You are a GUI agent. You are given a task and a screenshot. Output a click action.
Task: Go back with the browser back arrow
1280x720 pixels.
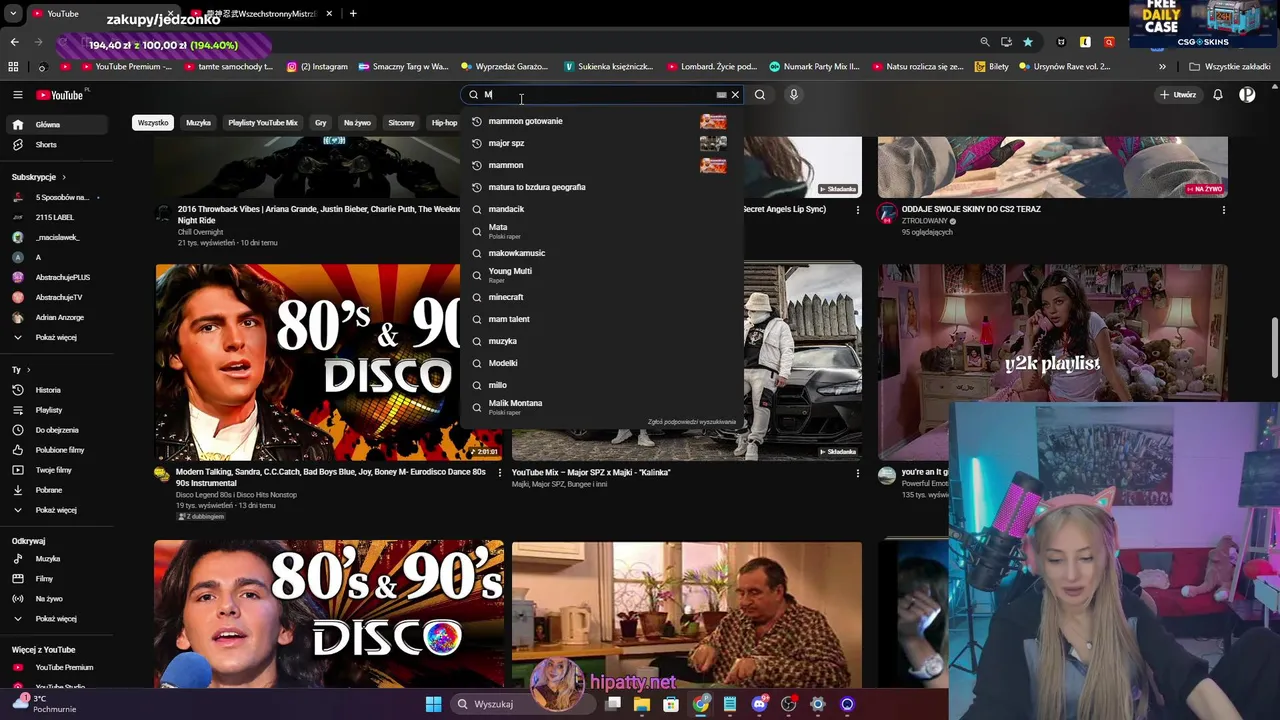14,42
